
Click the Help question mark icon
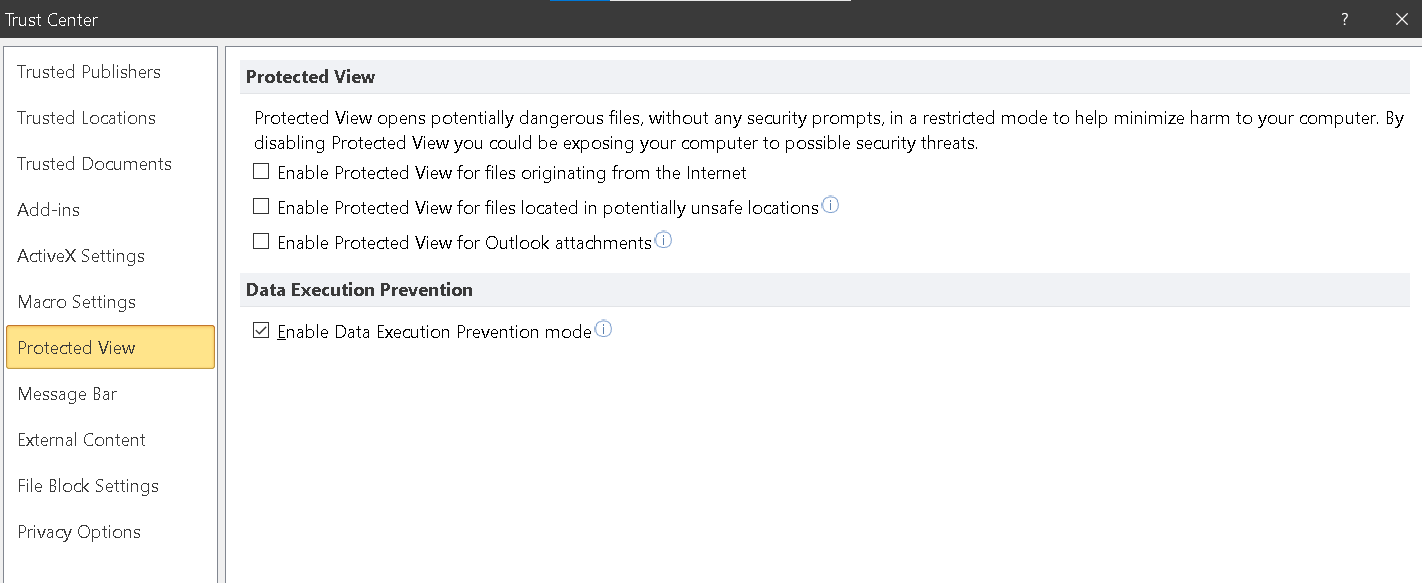click(1345, 19)
